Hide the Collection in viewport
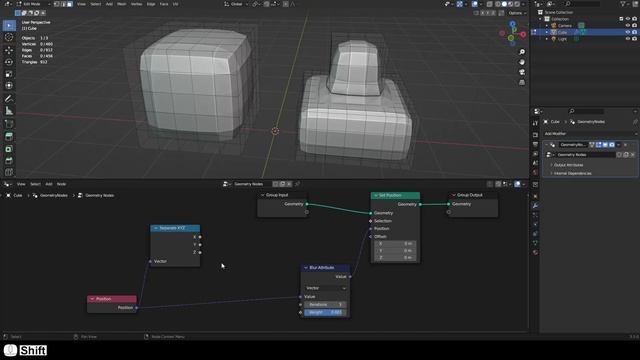The image size is (640, 360). pos(628,19)
